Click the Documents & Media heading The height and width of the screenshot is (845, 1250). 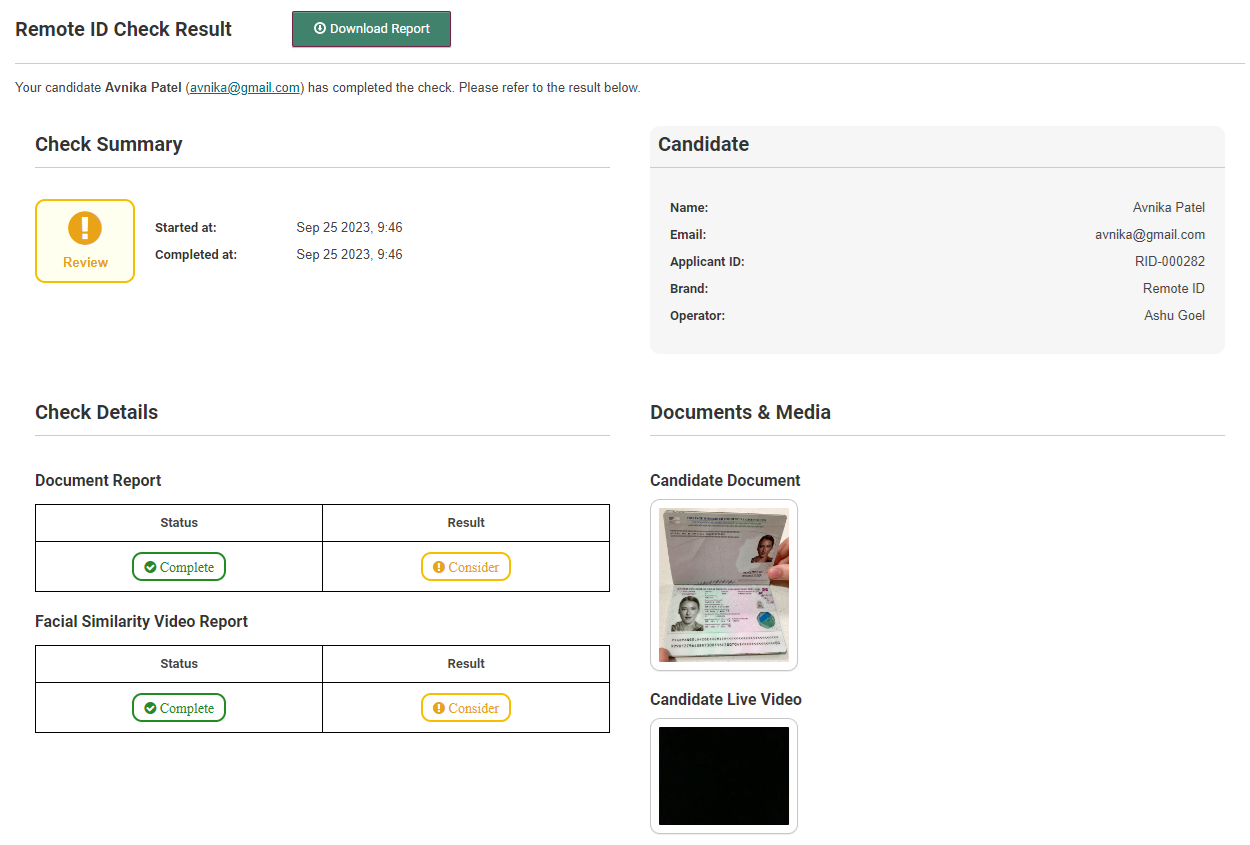(740, 412)
